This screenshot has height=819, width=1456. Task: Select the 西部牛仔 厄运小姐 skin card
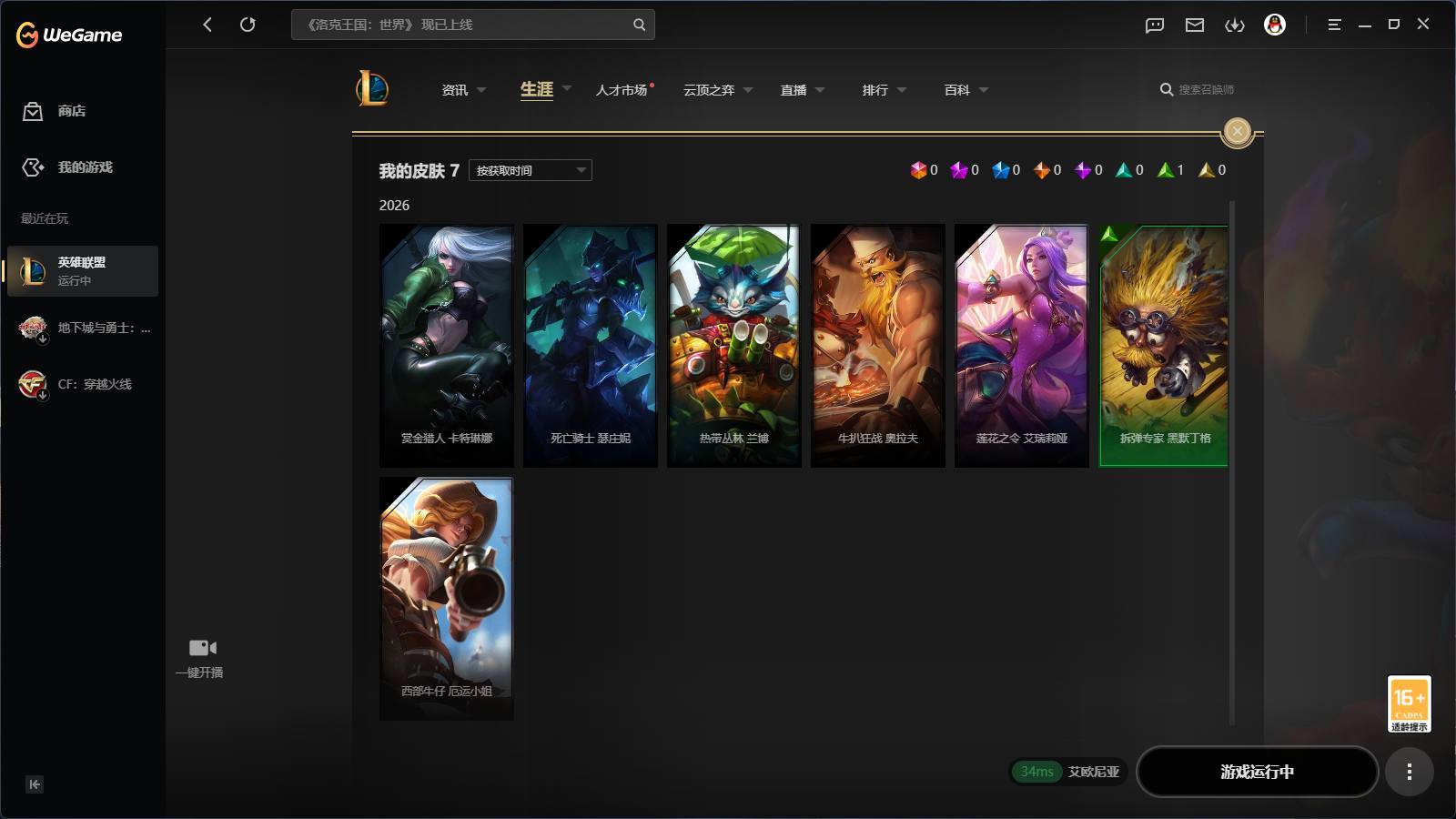pyautogui.click(x=447, y=599)
